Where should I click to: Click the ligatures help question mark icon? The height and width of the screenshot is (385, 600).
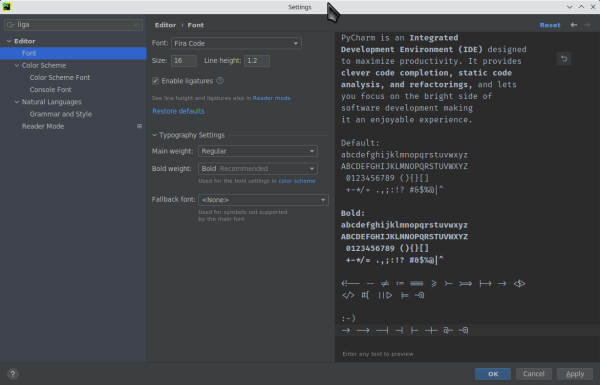pyautogui.click(x=220, y=81)
